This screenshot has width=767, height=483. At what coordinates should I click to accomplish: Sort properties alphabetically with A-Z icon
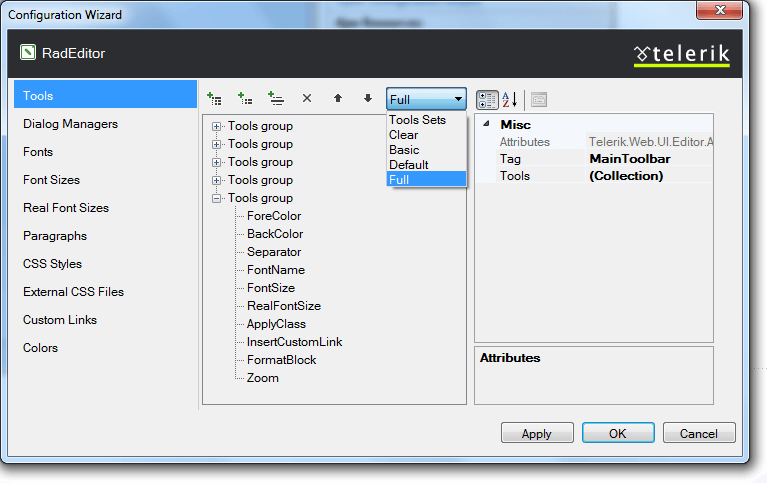[x=509, y=100]
